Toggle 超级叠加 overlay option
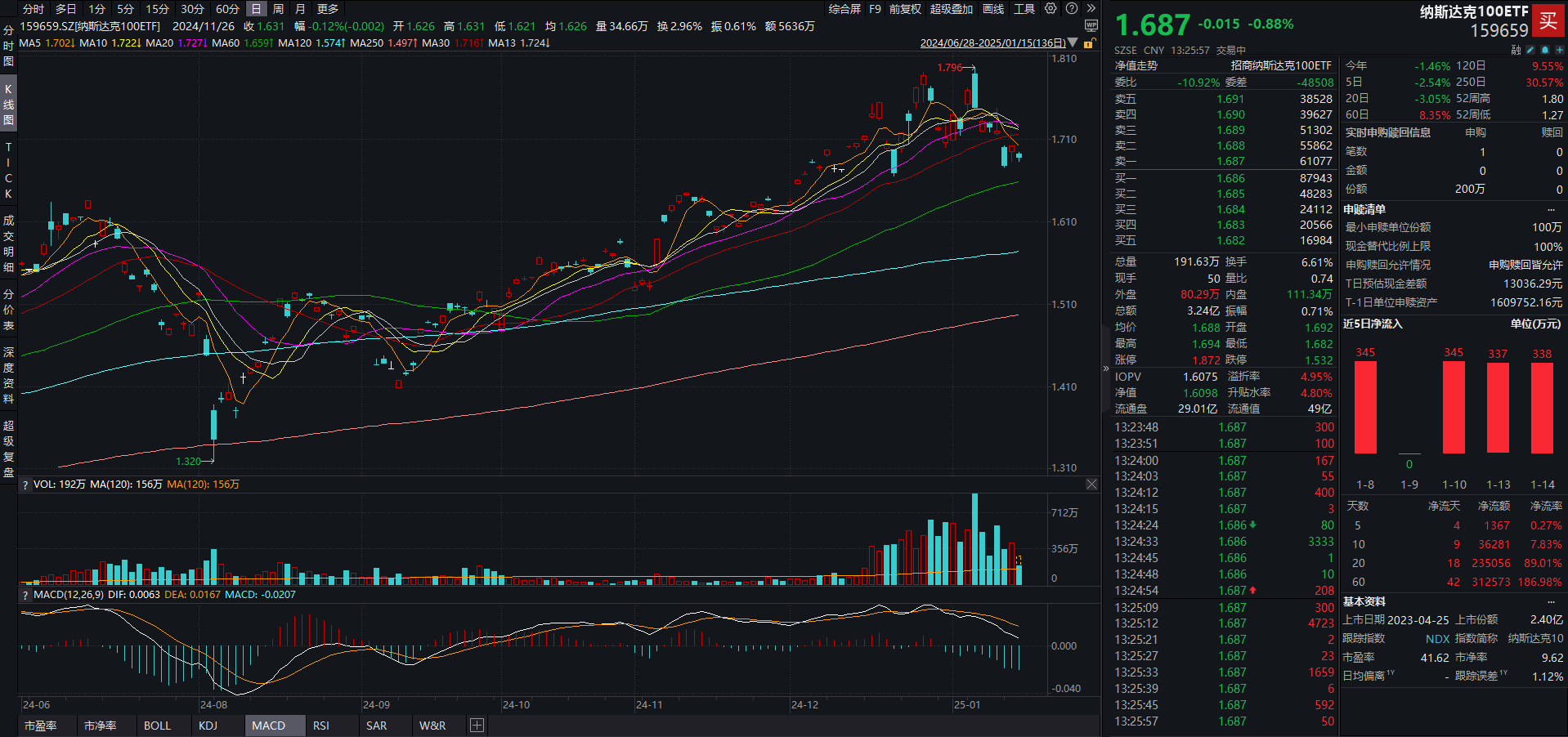The height and width of the screenshot is (737, 1568). pyautogui.click(x=951, y=9)
